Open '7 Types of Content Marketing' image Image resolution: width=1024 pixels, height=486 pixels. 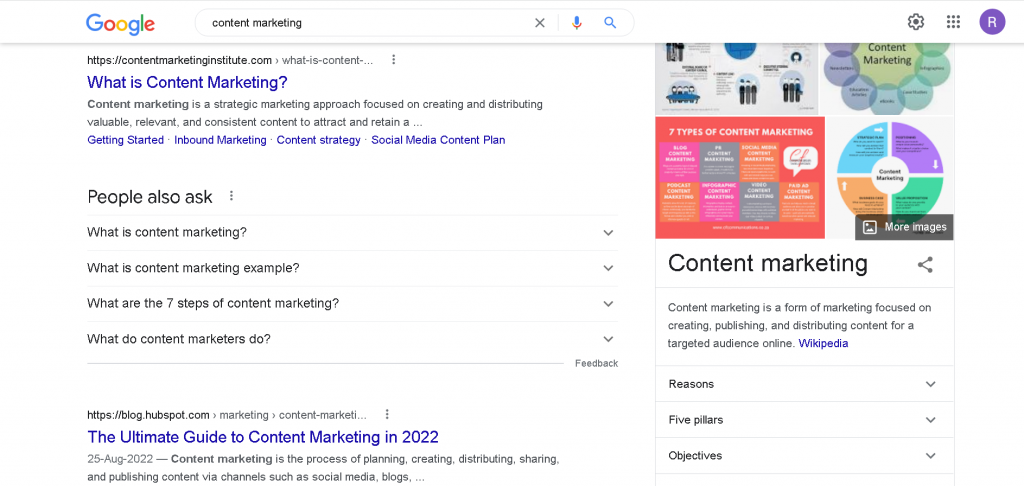point(740,178)
